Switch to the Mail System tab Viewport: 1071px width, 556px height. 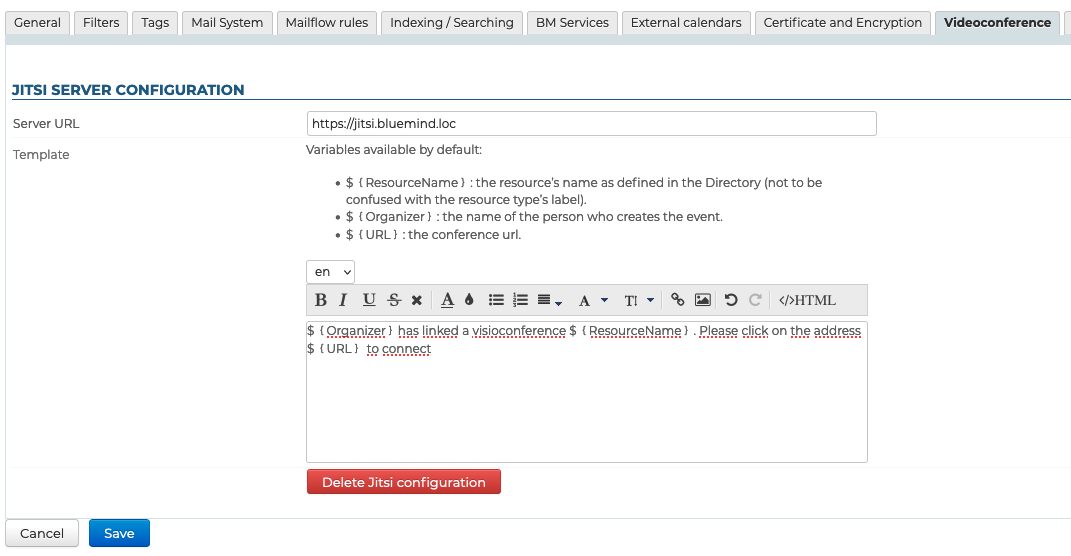click(227, 22)
